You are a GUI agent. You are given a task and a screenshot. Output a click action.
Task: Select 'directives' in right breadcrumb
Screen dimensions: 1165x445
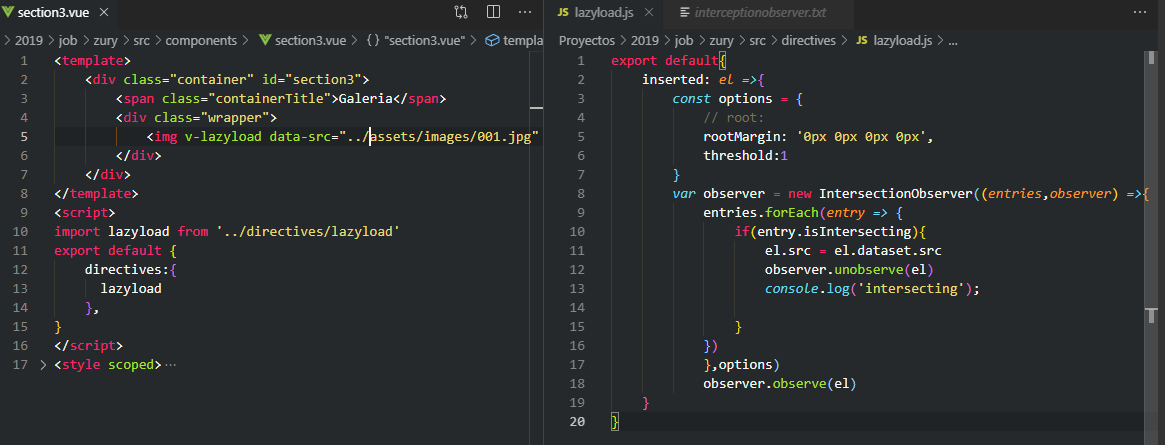[808, 41]
